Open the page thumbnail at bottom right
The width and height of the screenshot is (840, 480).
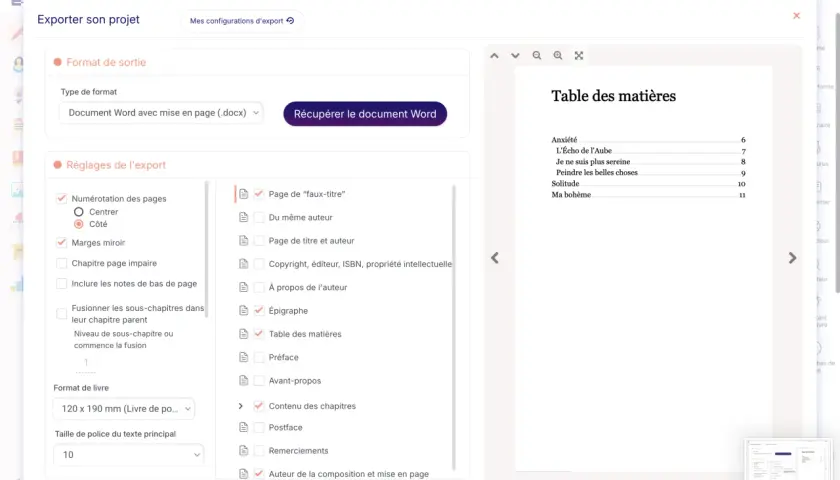point(788,459)
